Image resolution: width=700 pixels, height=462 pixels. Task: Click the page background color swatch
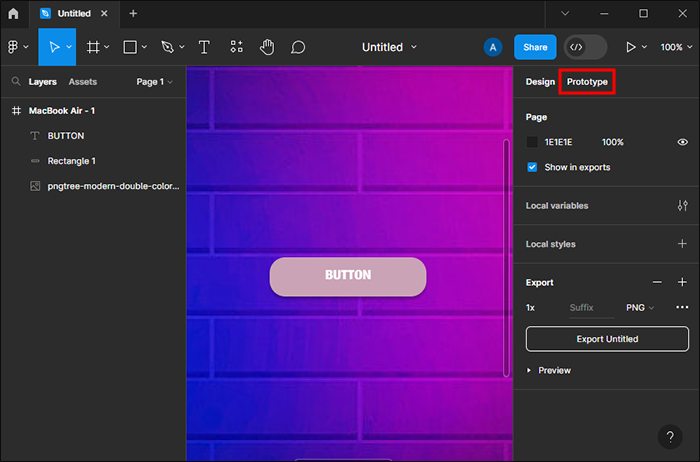pyautogui.click(x=532, y=142)
